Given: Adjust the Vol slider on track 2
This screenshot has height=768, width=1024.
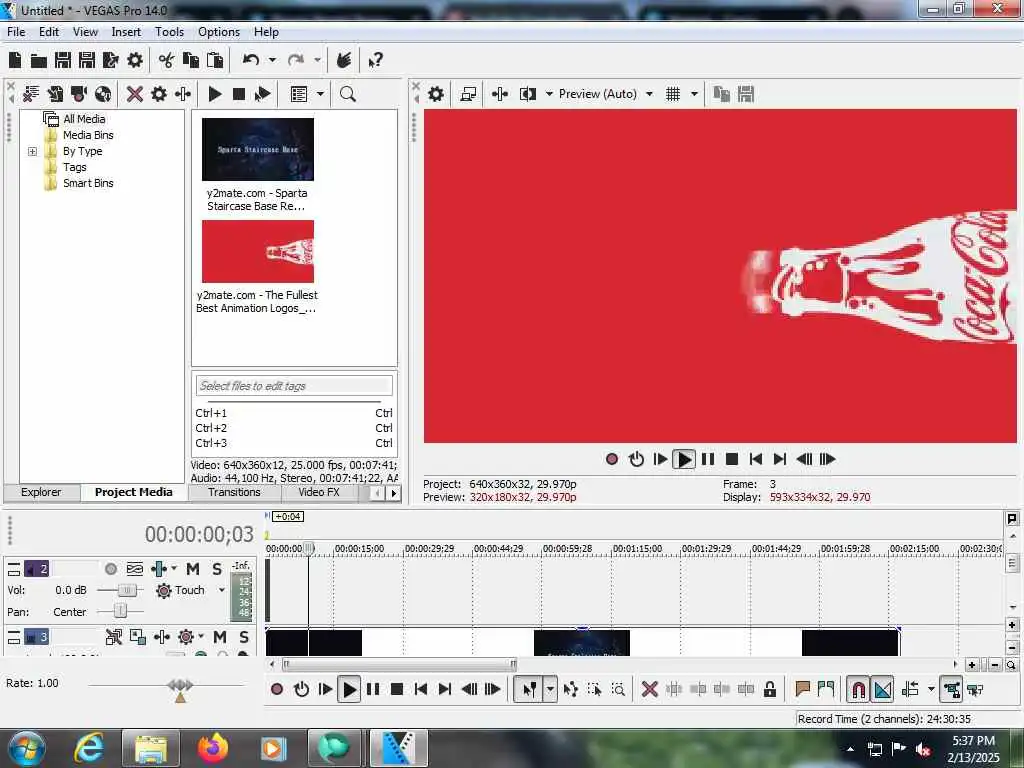Looking at the screenshot, I should 127,590.
